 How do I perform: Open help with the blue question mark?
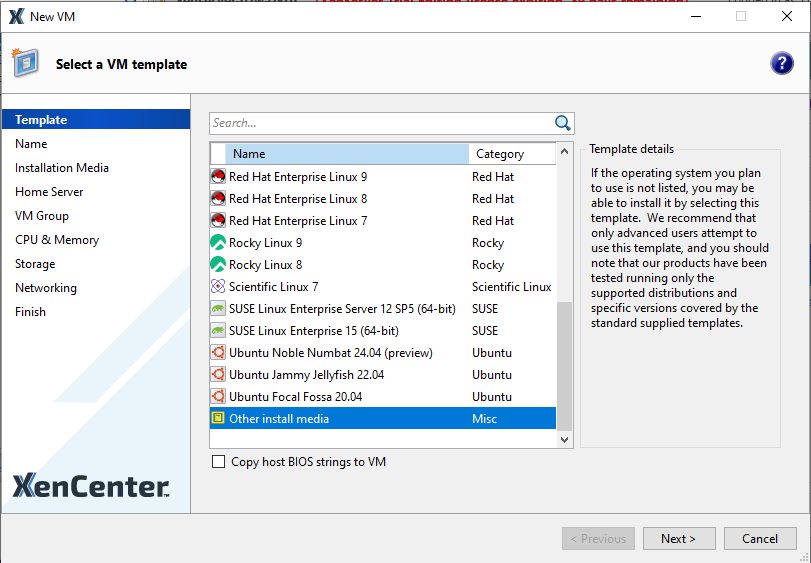point(782,64)
